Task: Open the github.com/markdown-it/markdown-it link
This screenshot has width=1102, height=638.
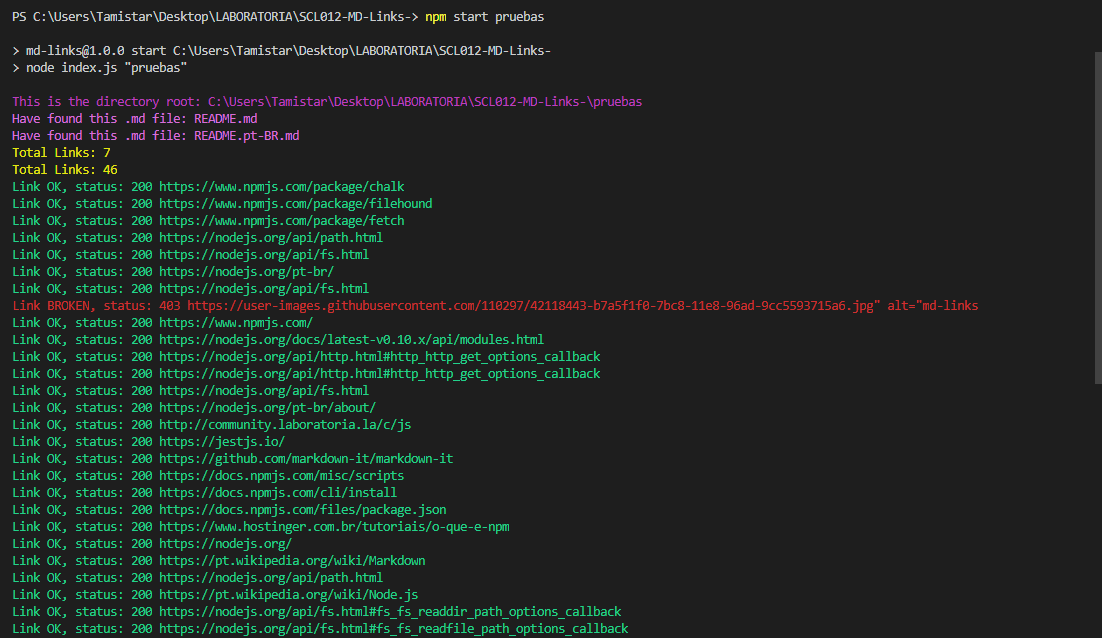Action: (x=306, y=458)
